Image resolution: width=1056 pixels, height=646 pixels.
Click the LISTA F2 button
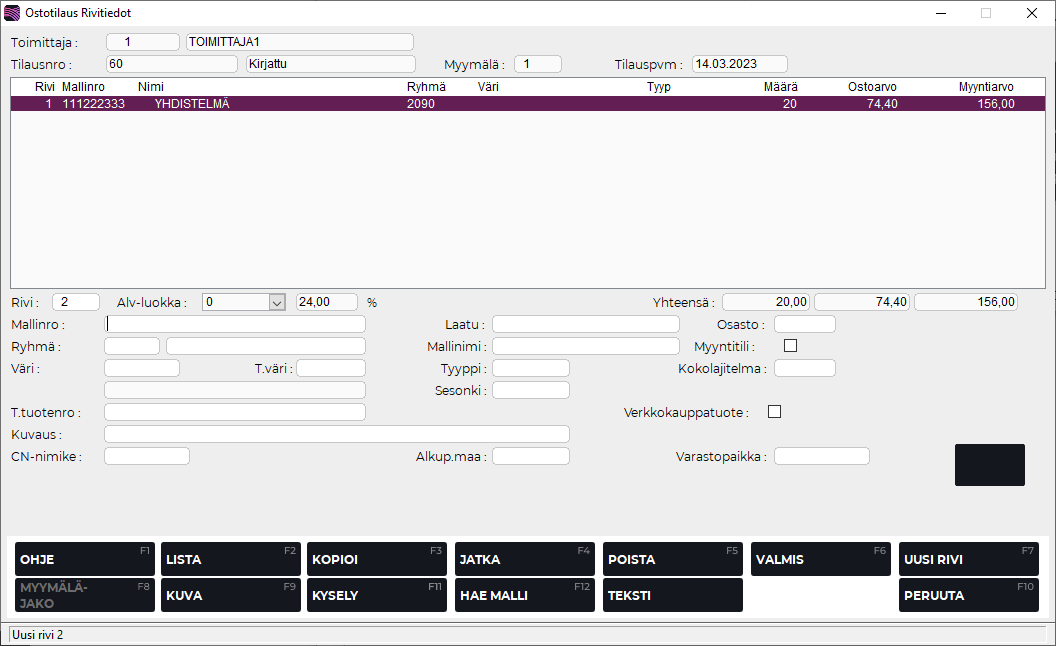(230, 559)
